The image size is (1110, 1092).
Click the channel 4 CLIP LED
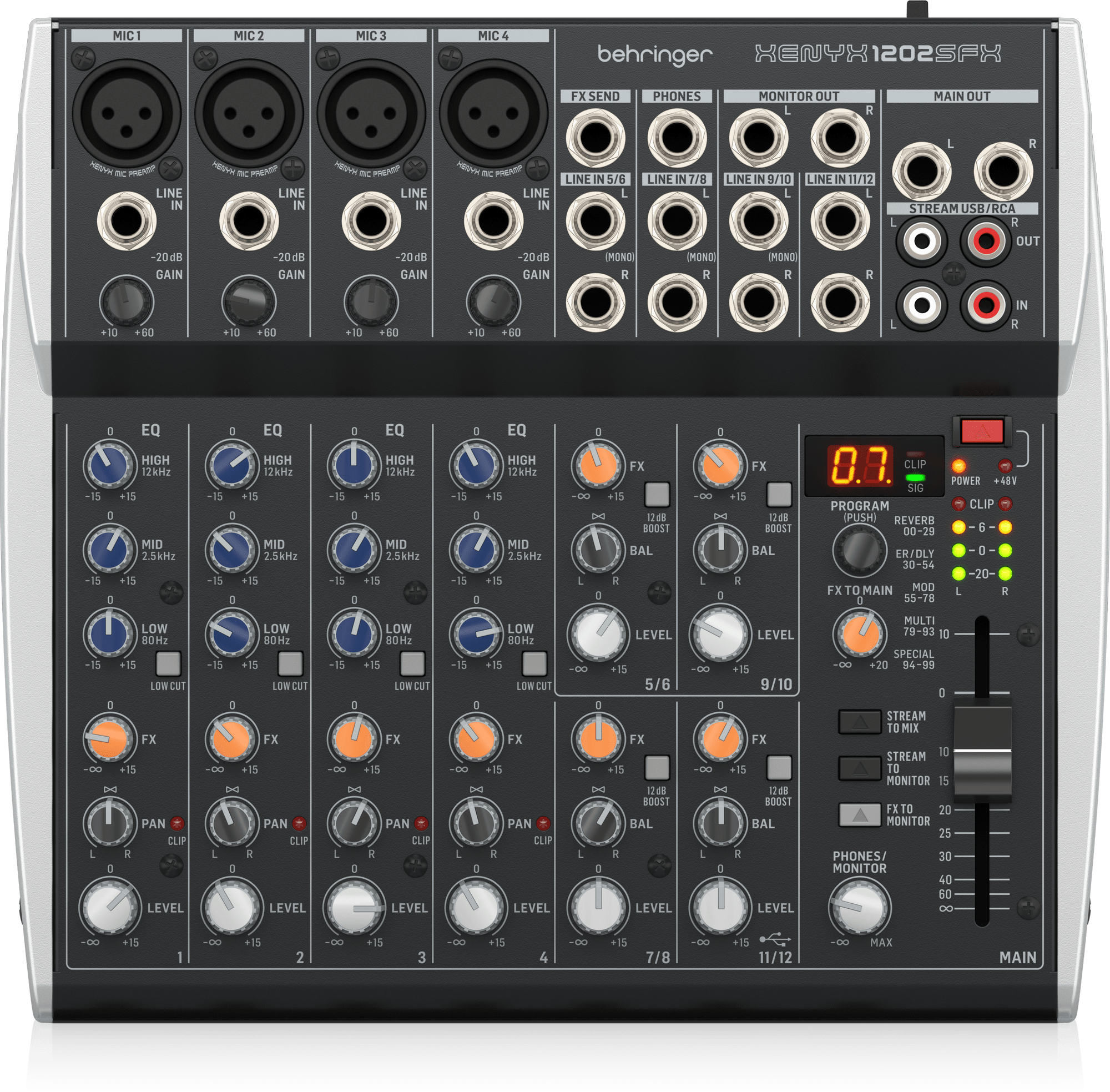point(543,824)
